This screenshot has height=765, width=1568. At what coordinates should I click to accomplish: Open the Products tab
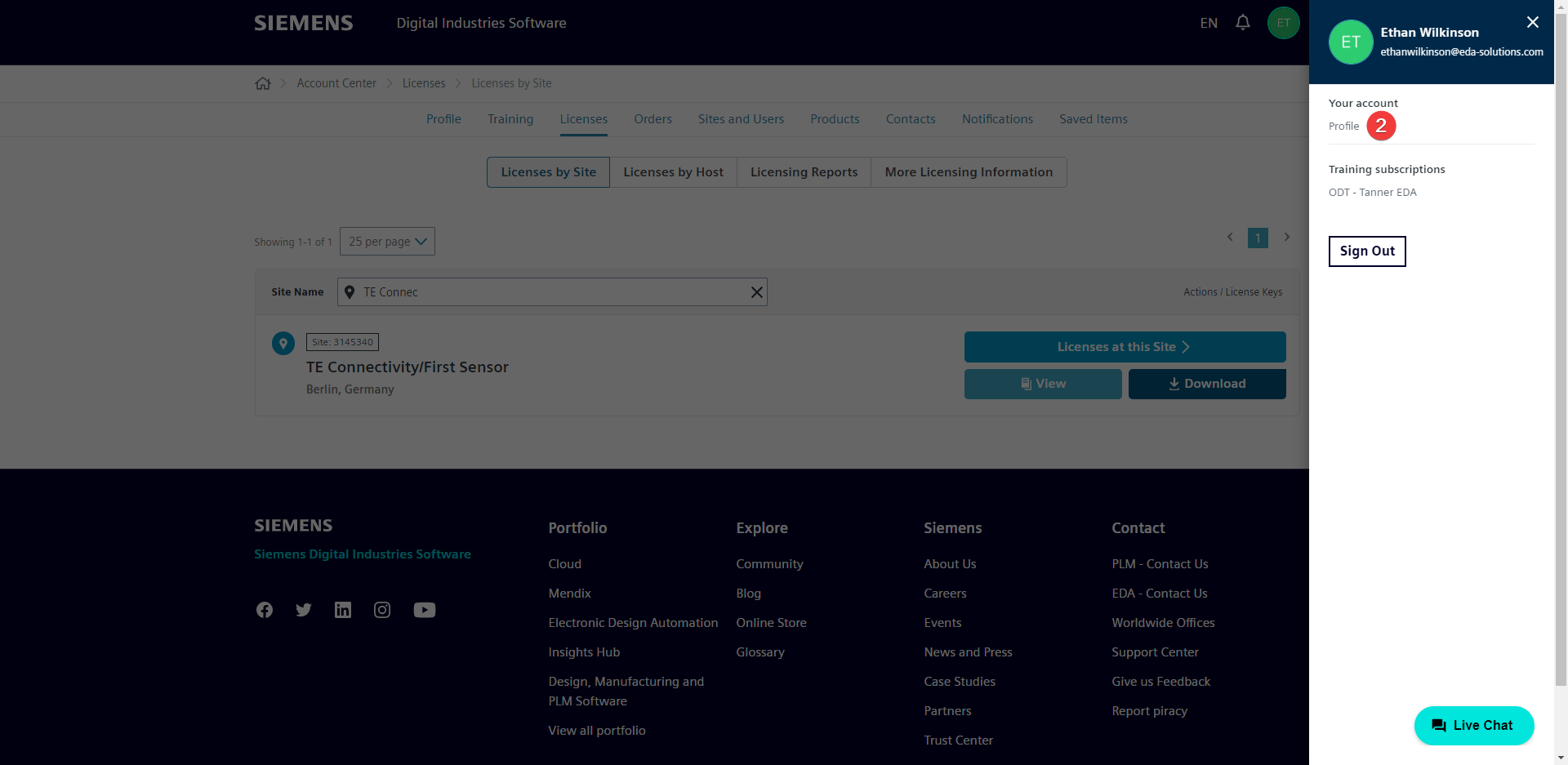click(835, 119)
